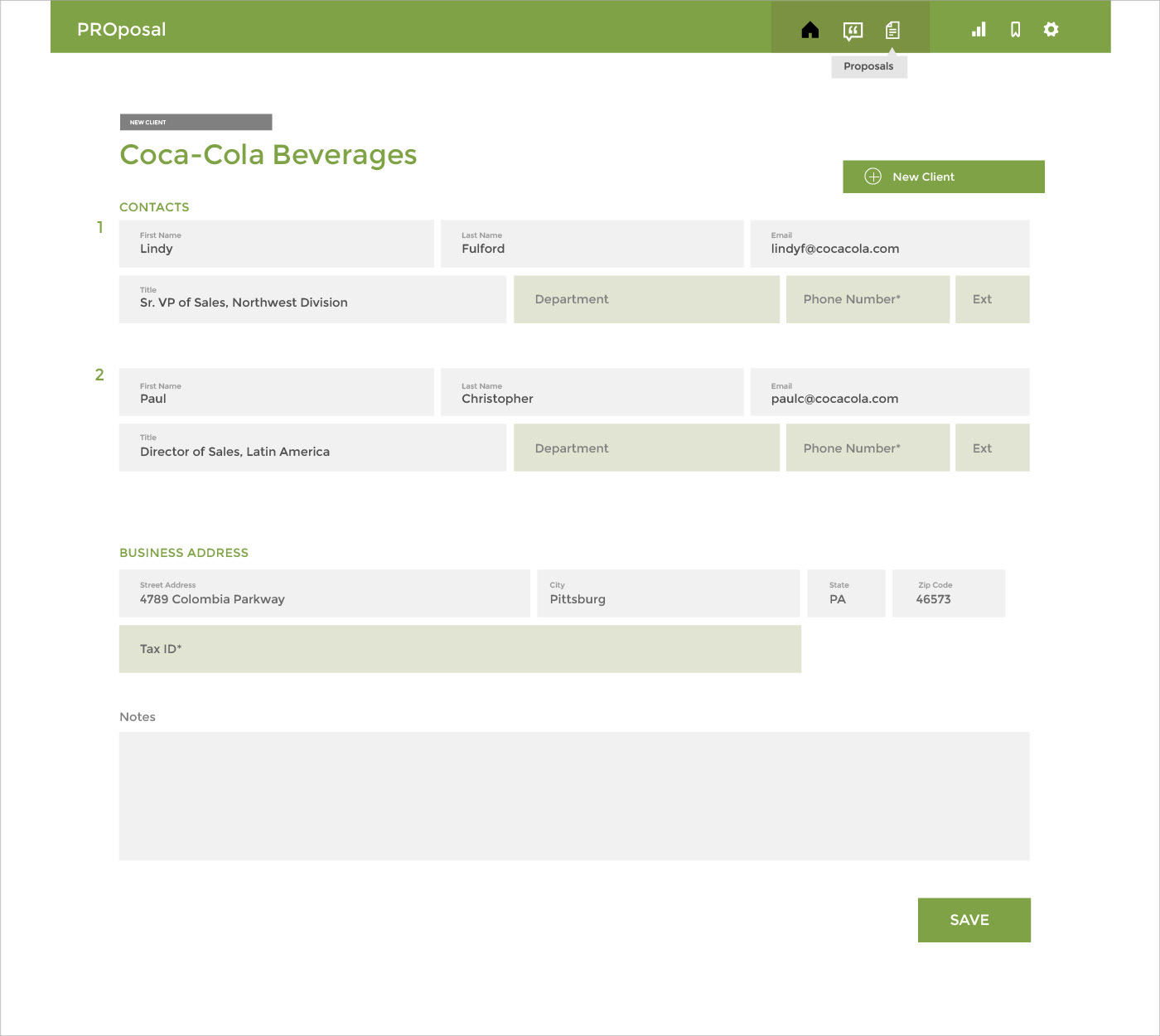Click the State field containing PA
The image size is (1160, 1036).
(x=846, y=593)
